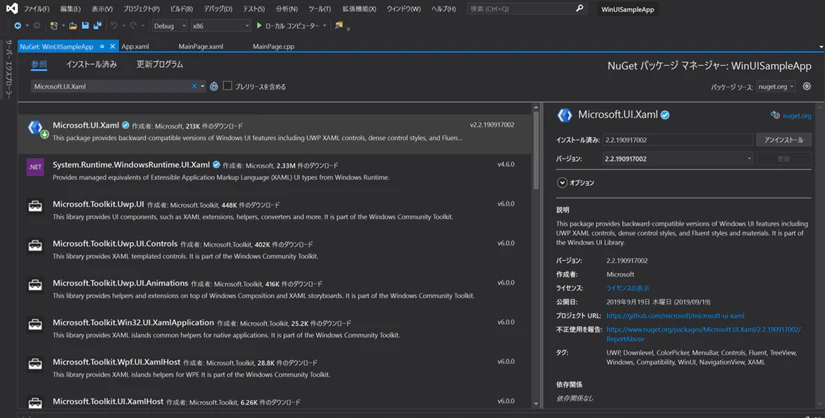Click the Microsoft.Toolkit.Uwp.UI.Animations toolbox icon
This screenshot has width=825, height=418.
click(x=35, y=285)
